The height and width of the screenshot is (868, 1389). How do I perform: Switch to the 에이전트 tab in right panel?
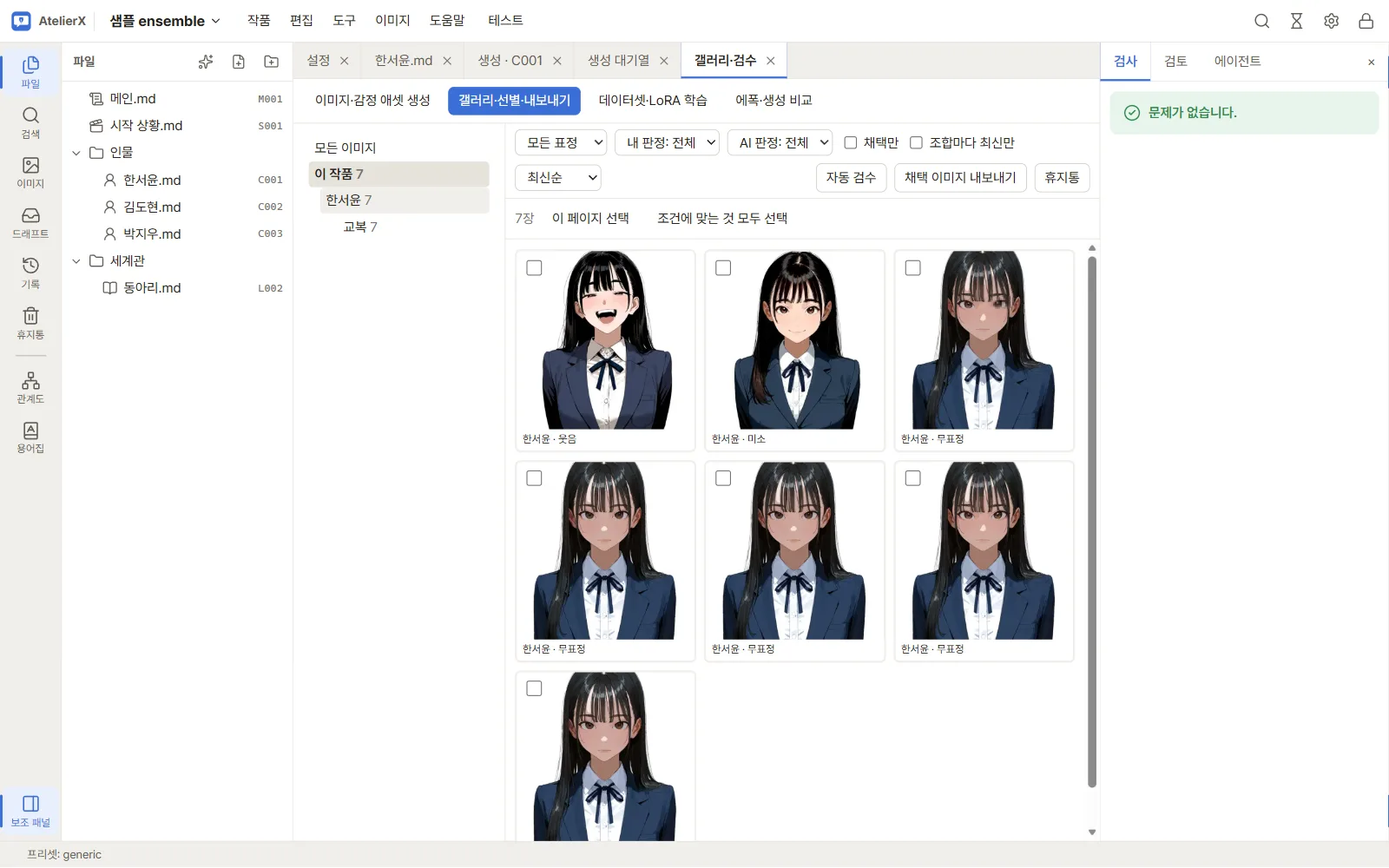click(x=1237, y=62)
